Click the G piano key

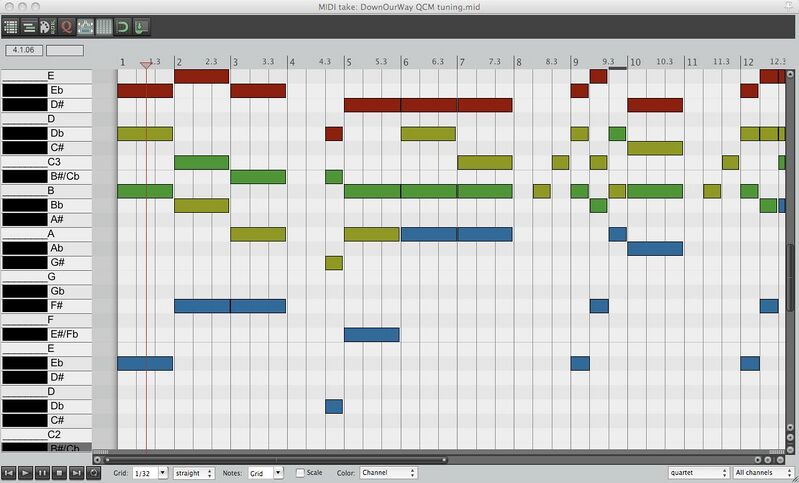tap(46, 277)
